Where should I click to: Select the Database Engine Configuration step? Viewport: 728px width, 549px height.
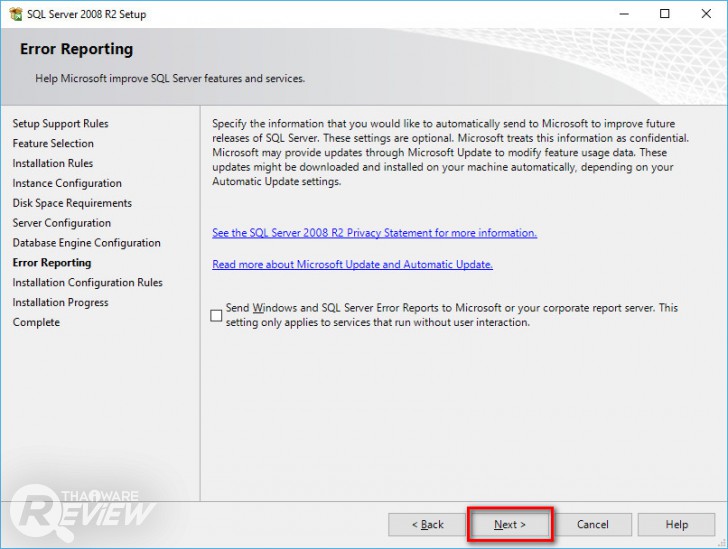(86, 243)
